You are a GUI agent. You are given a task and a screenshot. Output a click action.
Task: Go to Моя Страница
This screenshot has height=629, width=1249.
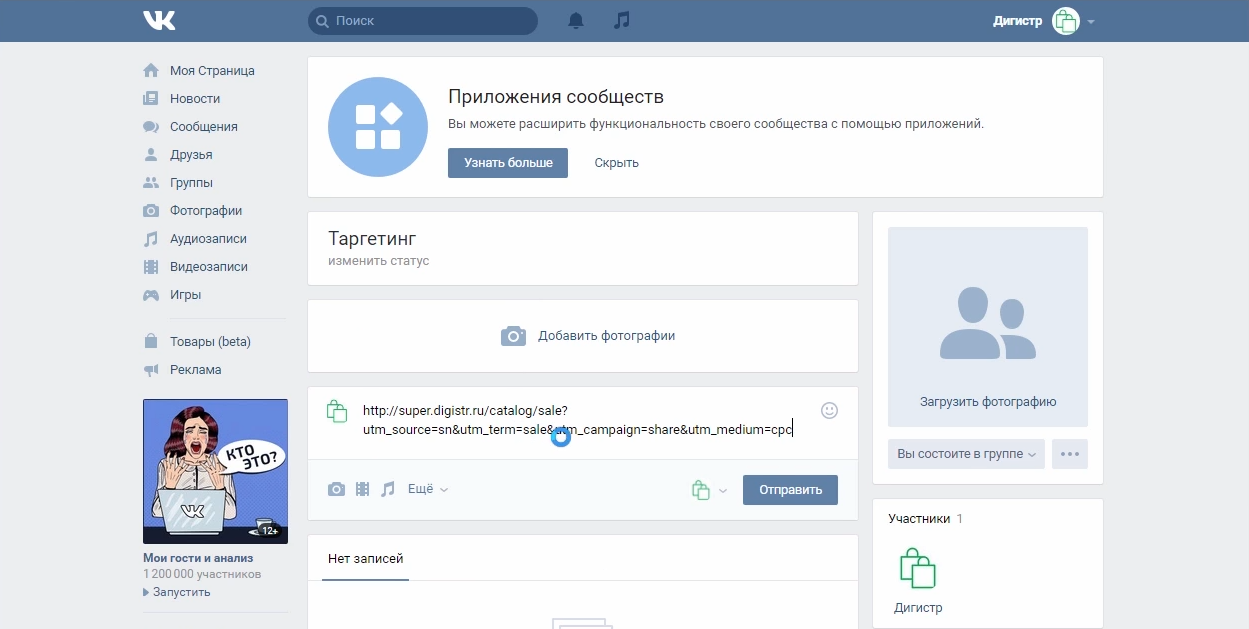click(x=212, y=71)
